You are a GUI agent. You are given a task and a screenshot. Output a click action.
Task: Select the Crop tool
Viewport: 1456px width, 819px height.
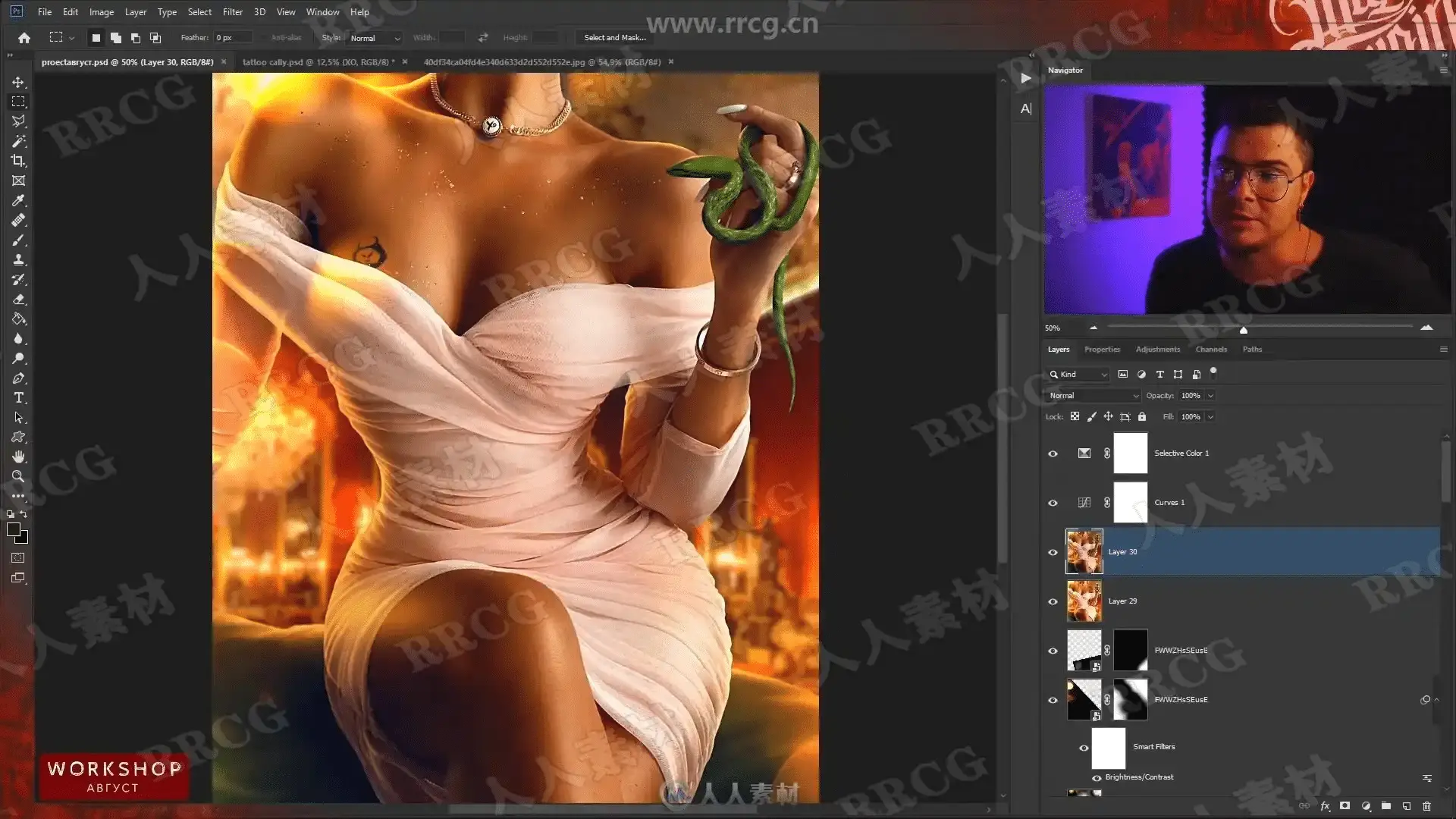[18, 161]
